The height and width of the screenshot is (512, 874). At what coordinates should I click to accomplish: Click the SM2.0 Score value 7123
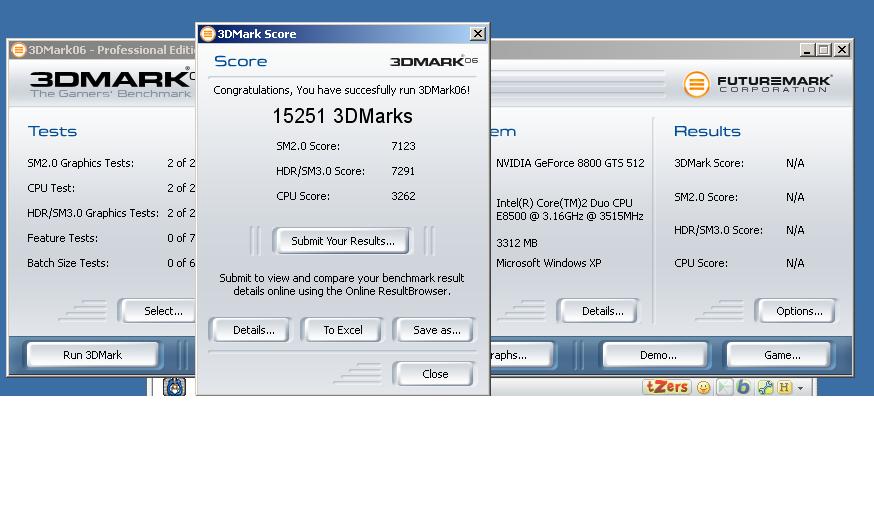click(403, 146)
